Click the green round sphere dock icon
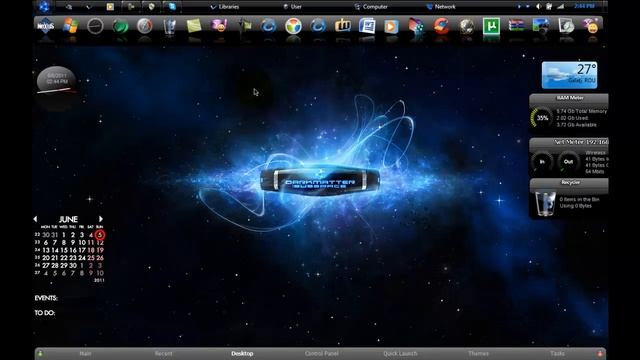The image size is (640, 360). click(x=120, y=27)
